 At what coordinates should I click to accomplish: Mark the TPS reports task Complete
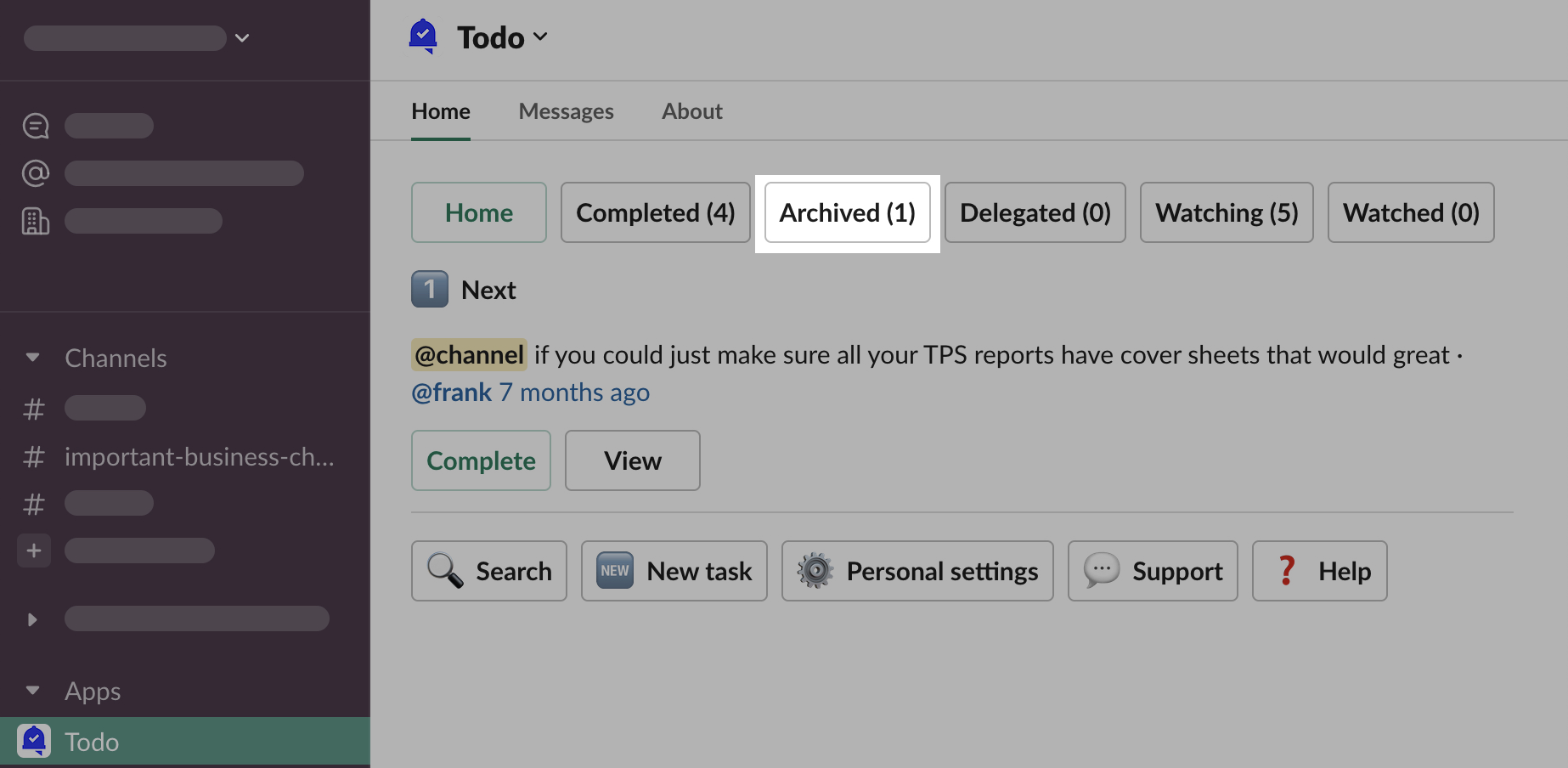[x=481, y=460]
